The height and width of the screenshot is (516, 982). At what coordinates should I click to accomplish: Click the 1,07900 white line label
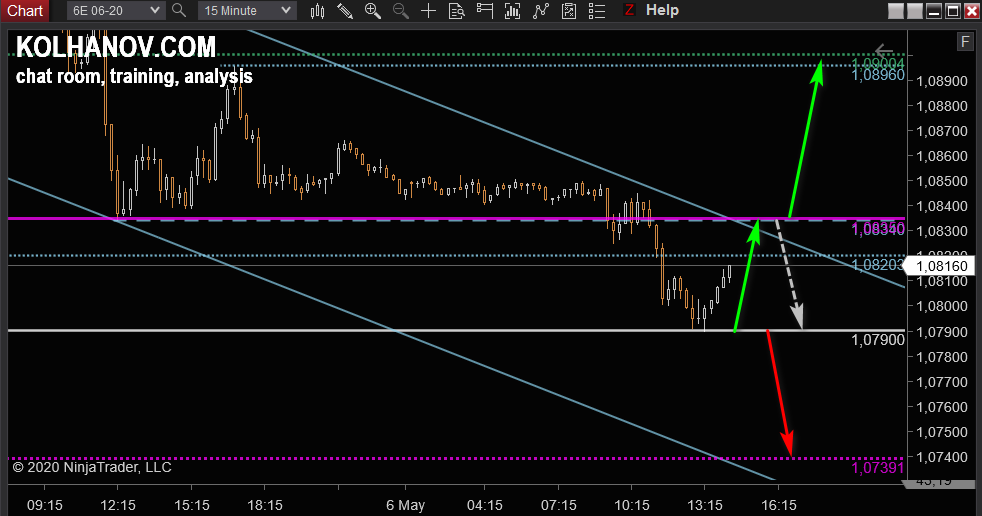tap(877, 340)
